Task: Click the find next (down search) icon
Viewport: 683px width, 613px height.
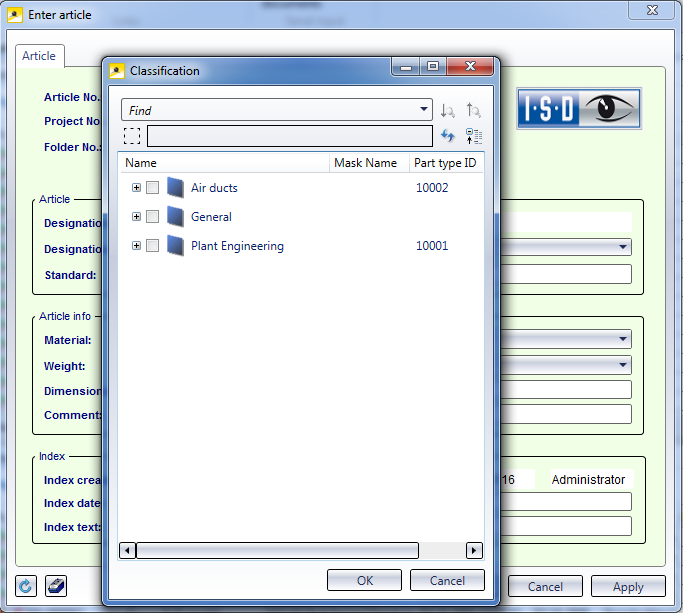Action: [447, 111]
